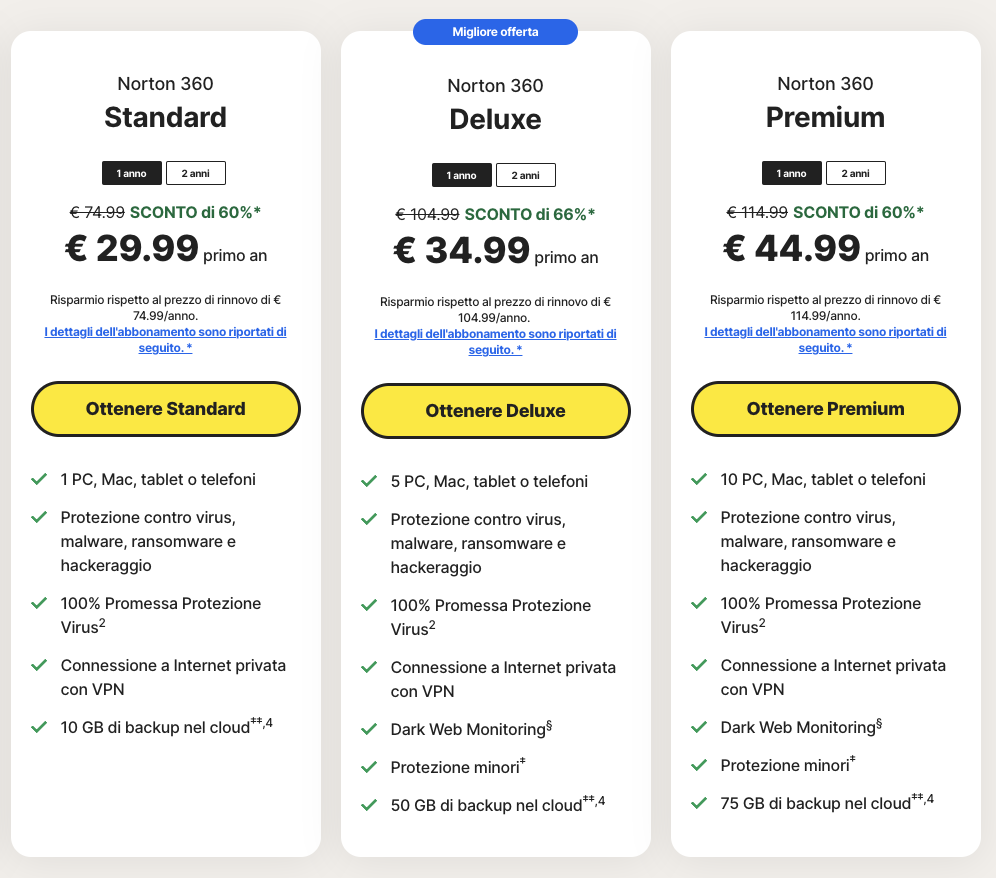Image resolution: width=996 pixels, height=878 pixels.
Task: Open Standard subscription details link
Action: click(x=166, y=339)
